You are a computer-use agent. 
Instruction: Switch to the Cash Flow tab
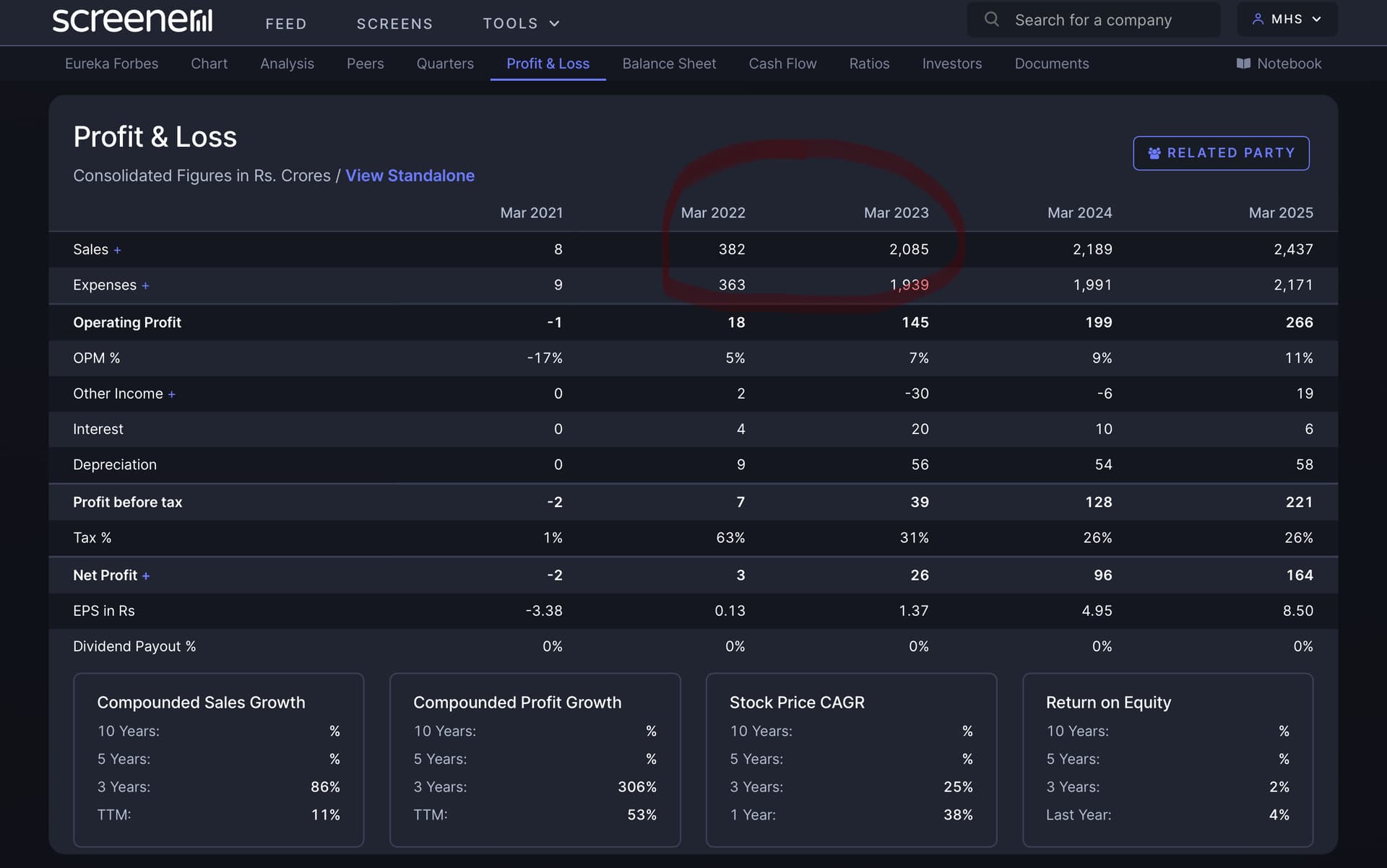click(x=782, y=64)
